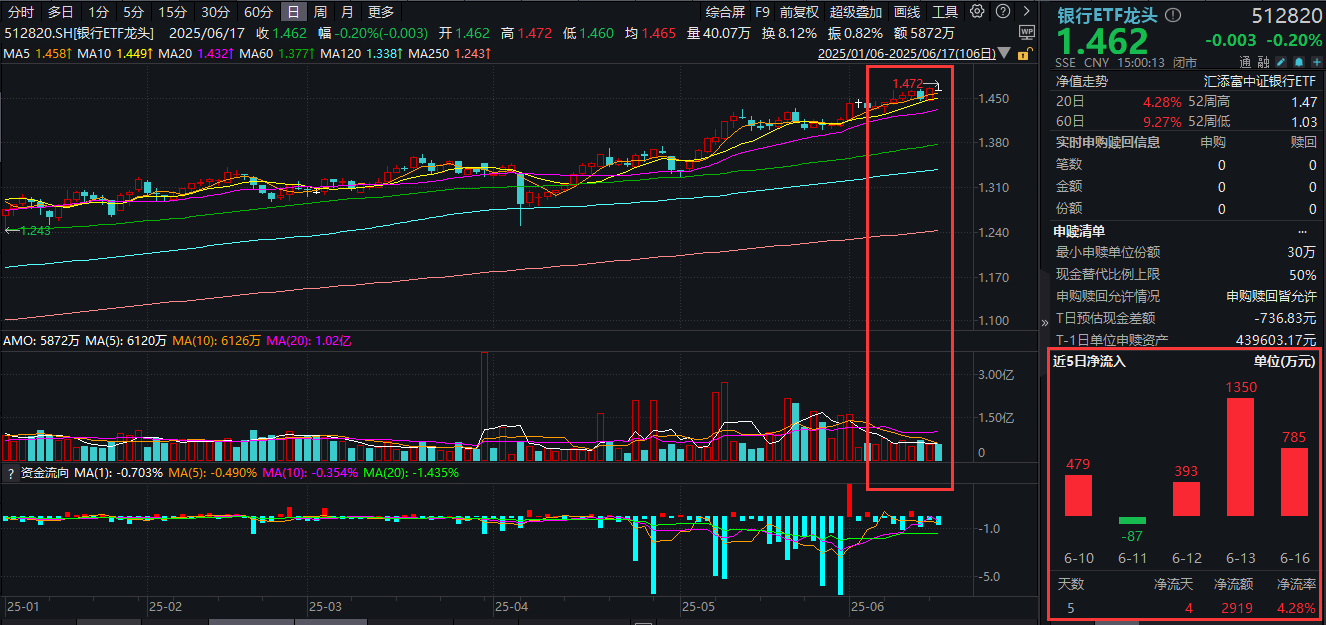Screen dimensions: 1326x625
Task: Toggle 超级叠加 overlay mode
Action: [x=855, y=12]
